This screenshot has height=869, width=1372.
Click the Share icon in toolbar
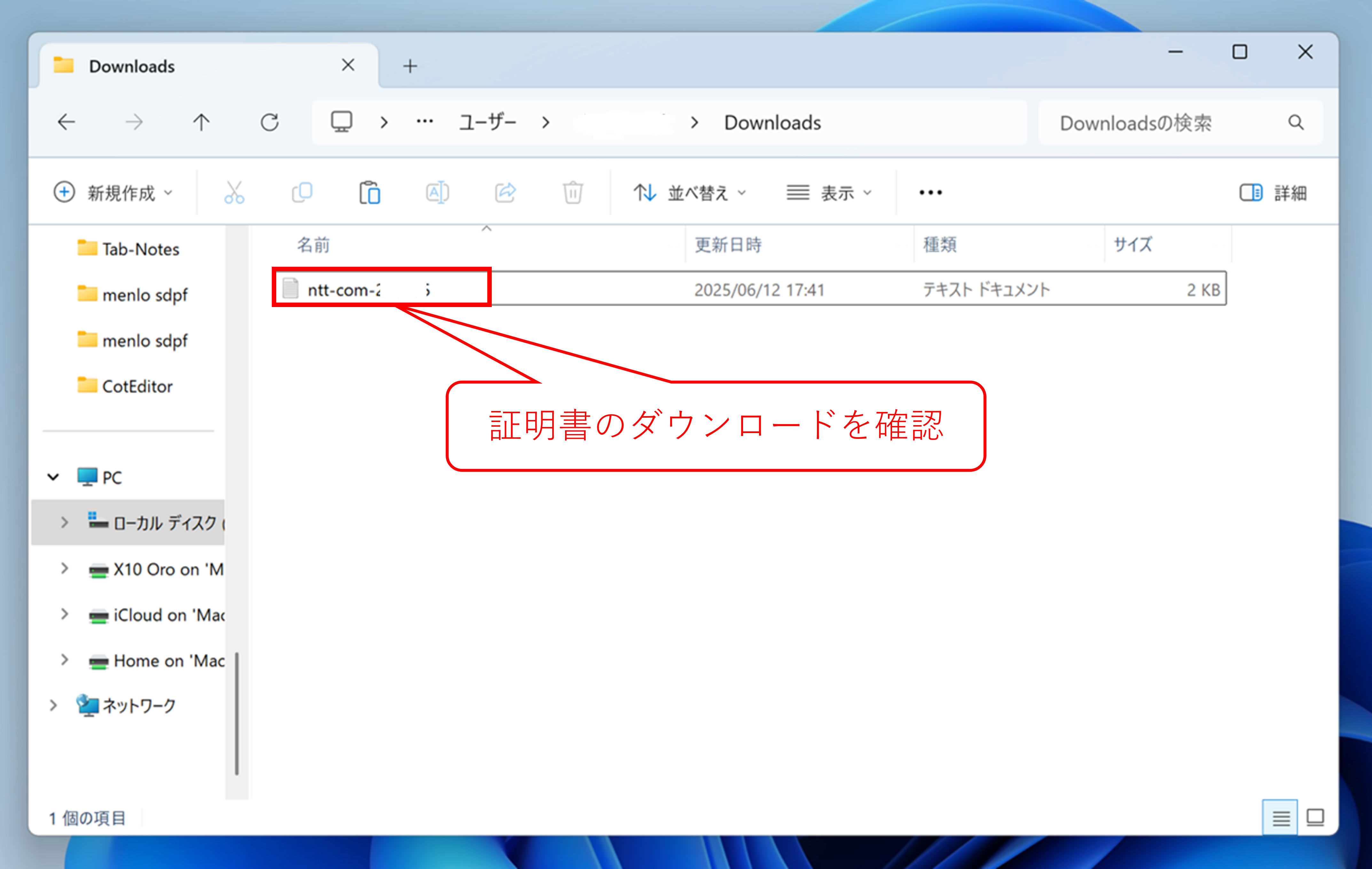pyautogui.click(x=506, y=193)
